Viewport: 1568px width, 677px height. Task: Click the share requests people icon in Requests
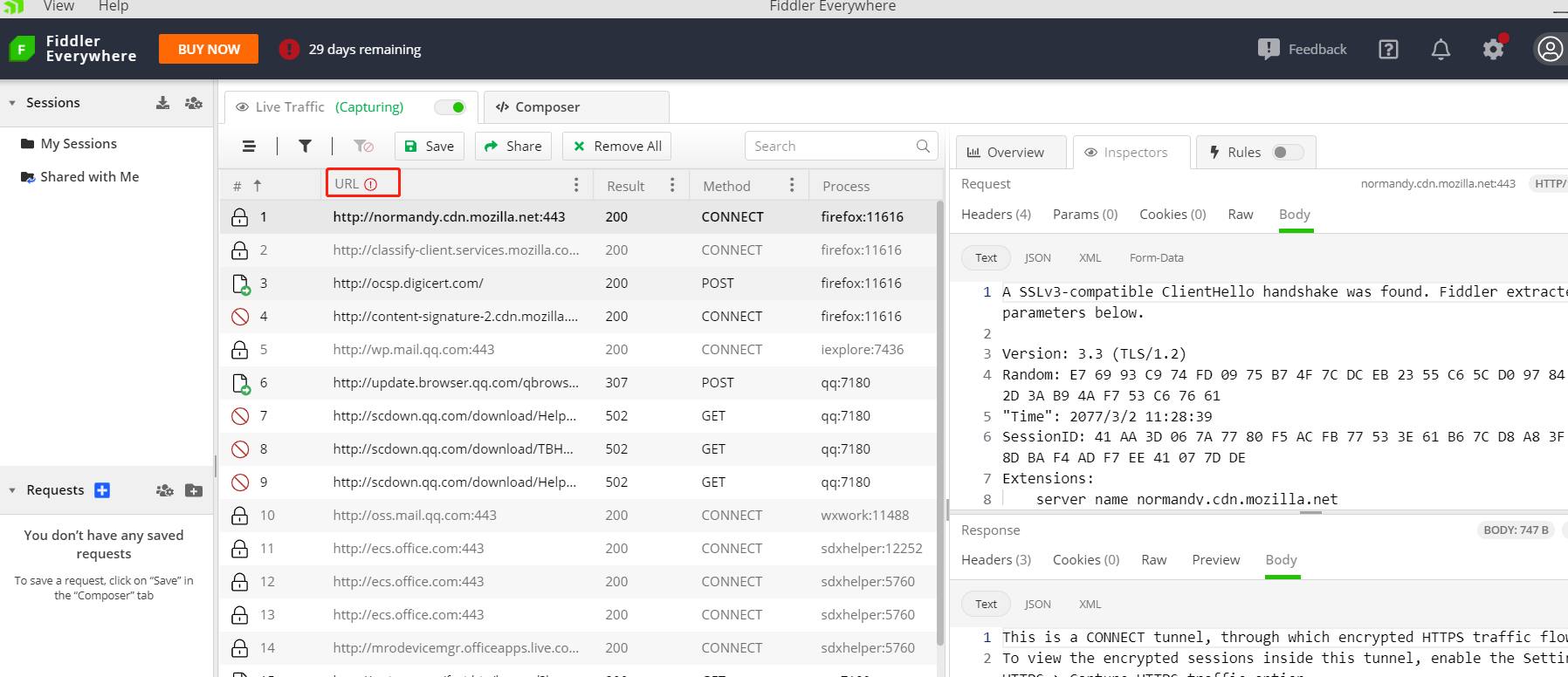164,490
